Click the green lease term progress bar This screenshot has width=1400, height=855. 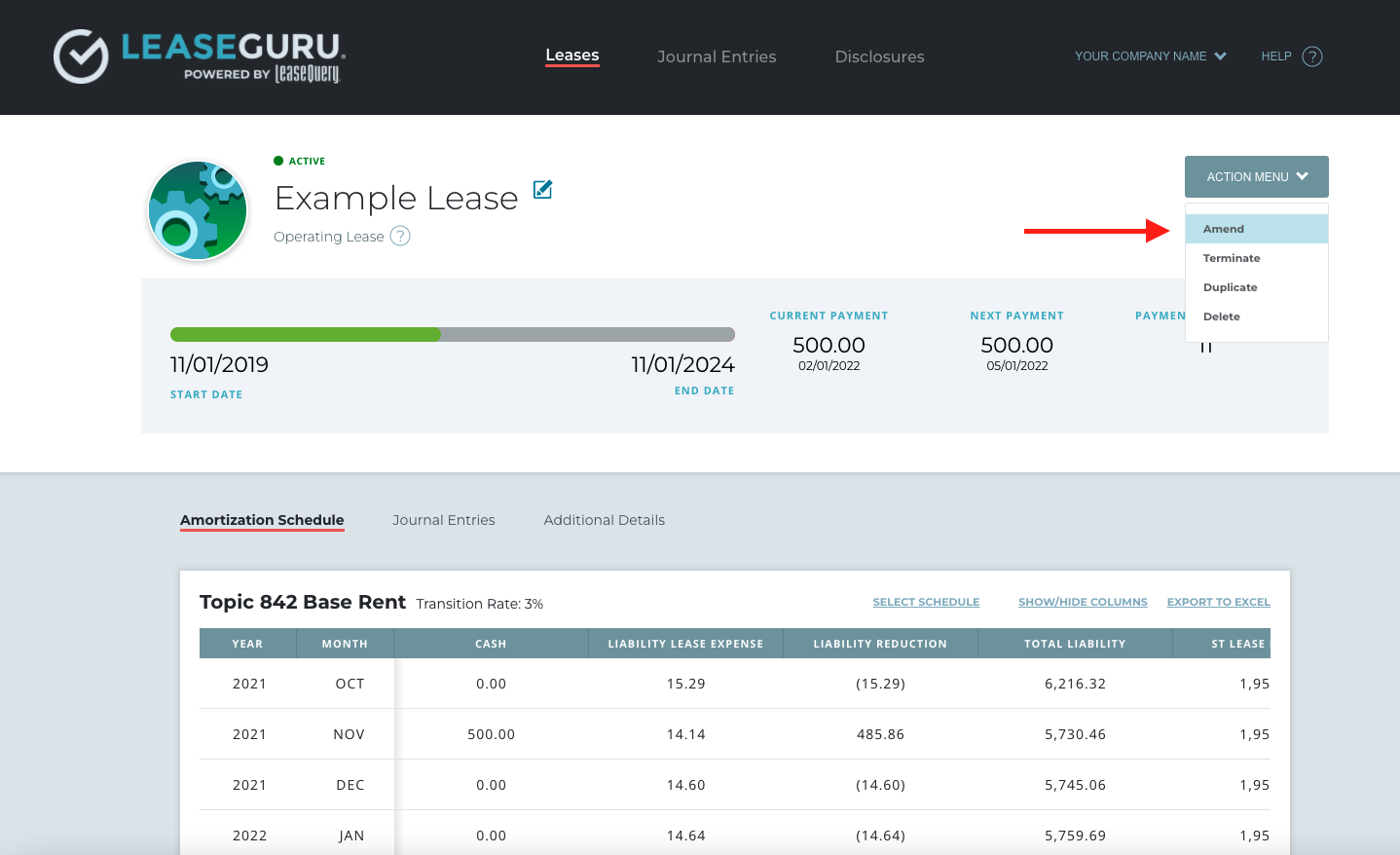[x=306, y=335]
